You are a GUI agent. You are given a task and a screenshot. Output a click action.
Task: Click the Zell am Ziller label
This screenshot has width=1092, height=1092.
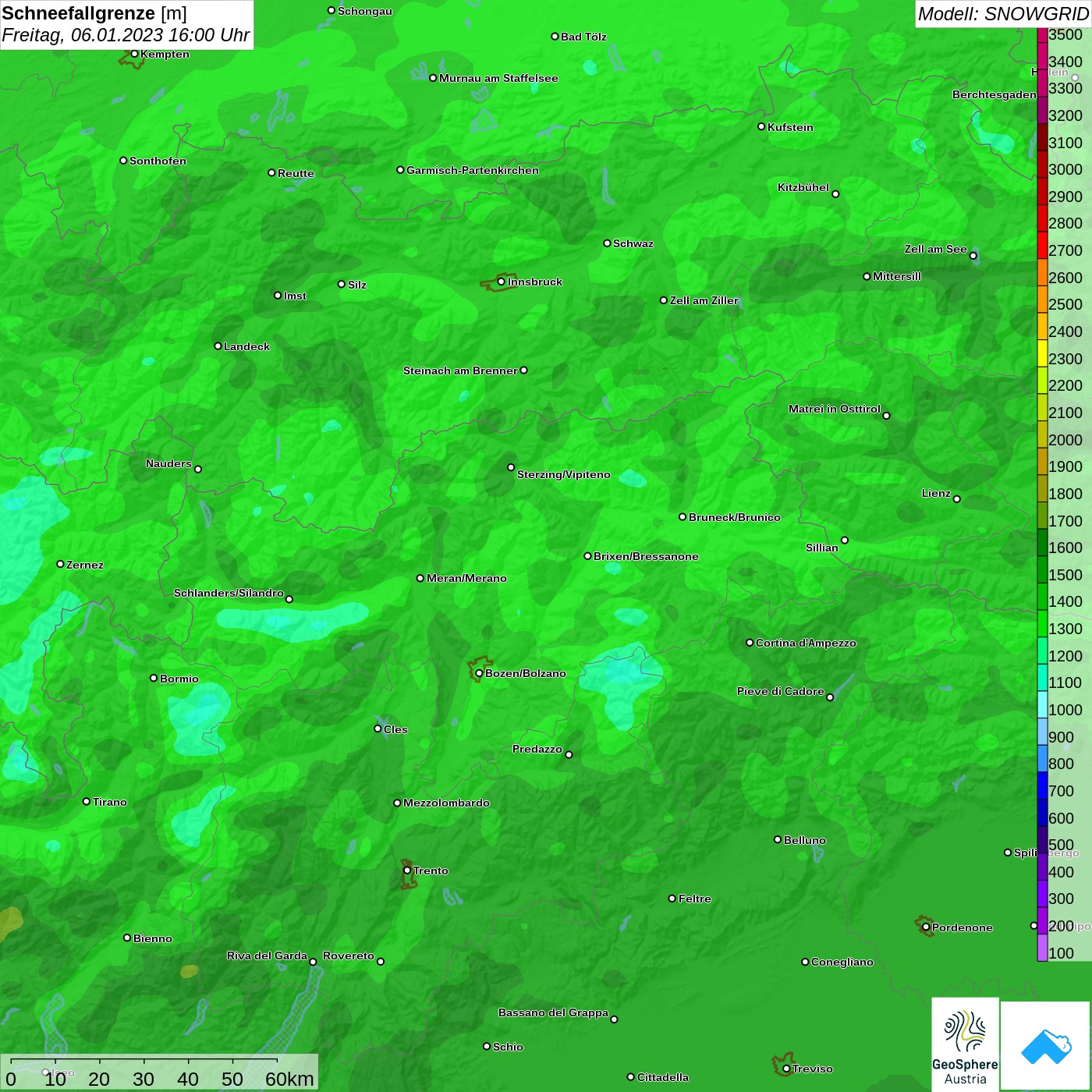tap(704, 300)
